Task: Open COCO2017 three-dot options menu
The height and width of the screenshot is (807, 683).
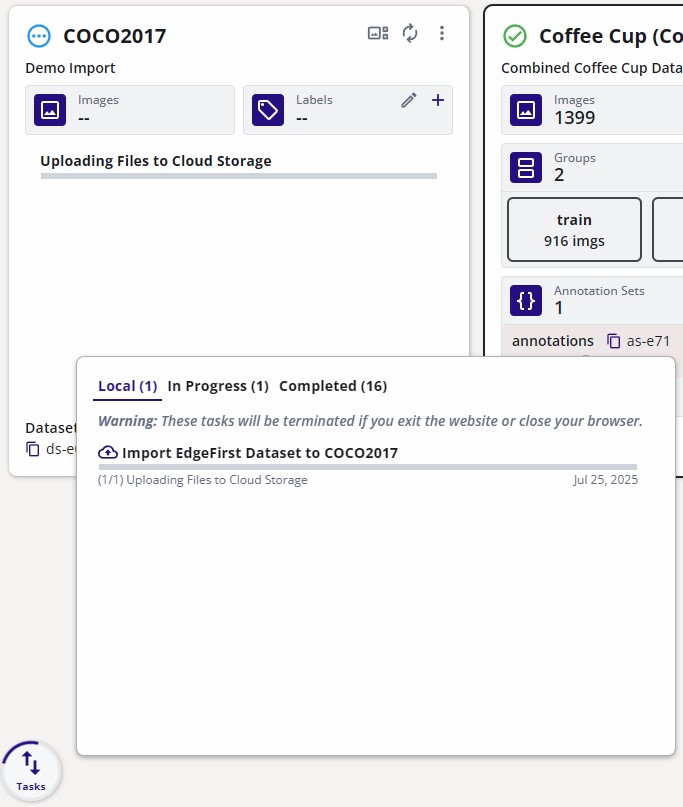Action: point(442,34)
